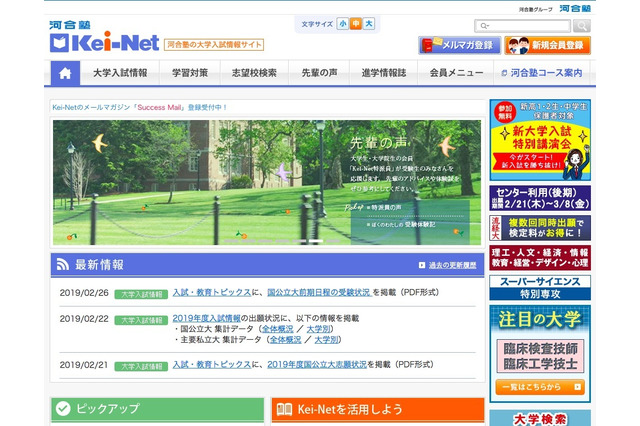Click the 河合塾の大学入試情報サイト tagline
Image resolution: width=640 pixels, height=426 pixels.
pos(214,44)
